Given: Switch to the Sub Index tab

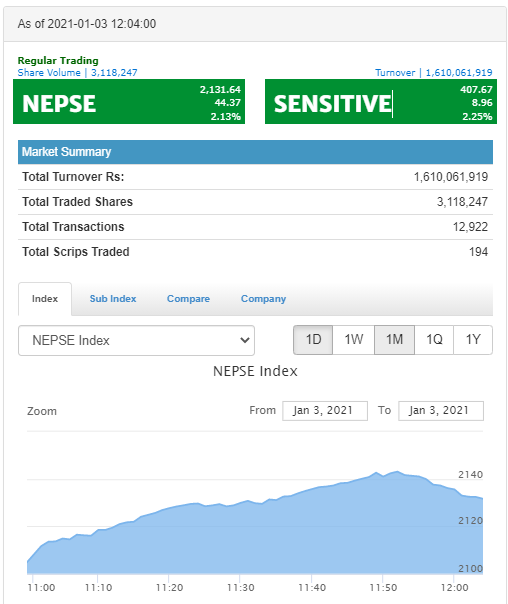Looking at the screenshot, I should 113,299.
